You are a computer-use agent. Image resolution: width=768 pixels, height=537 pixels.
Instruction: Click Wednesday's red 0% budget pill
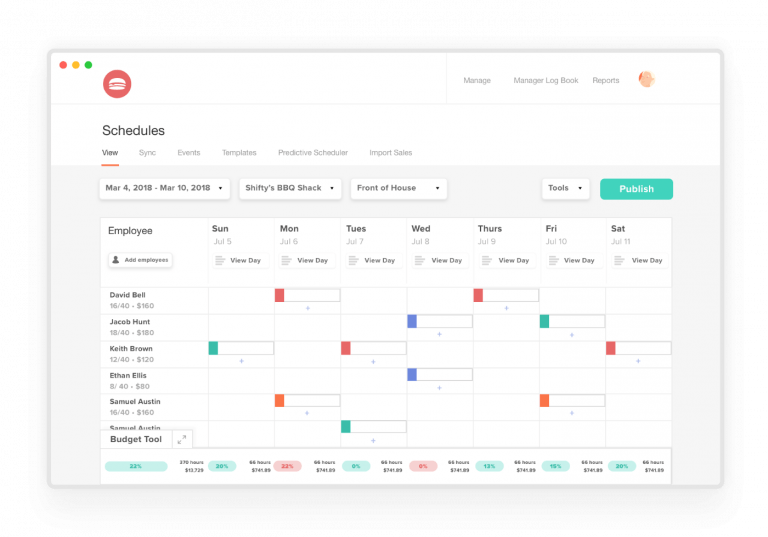(423, 466)
